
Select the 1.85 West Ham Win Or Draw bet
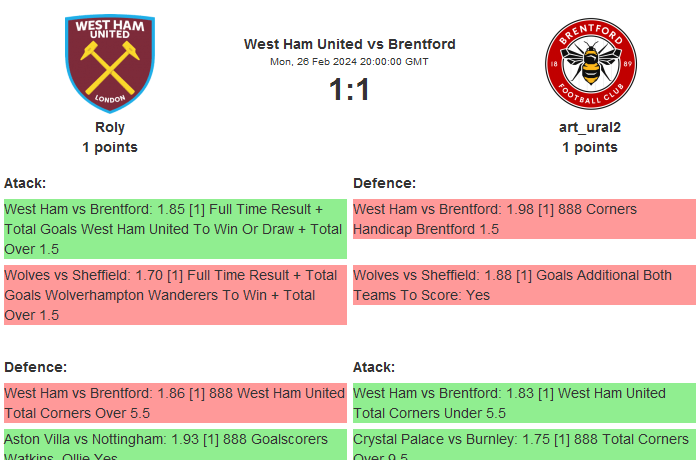tap(175, 229)
